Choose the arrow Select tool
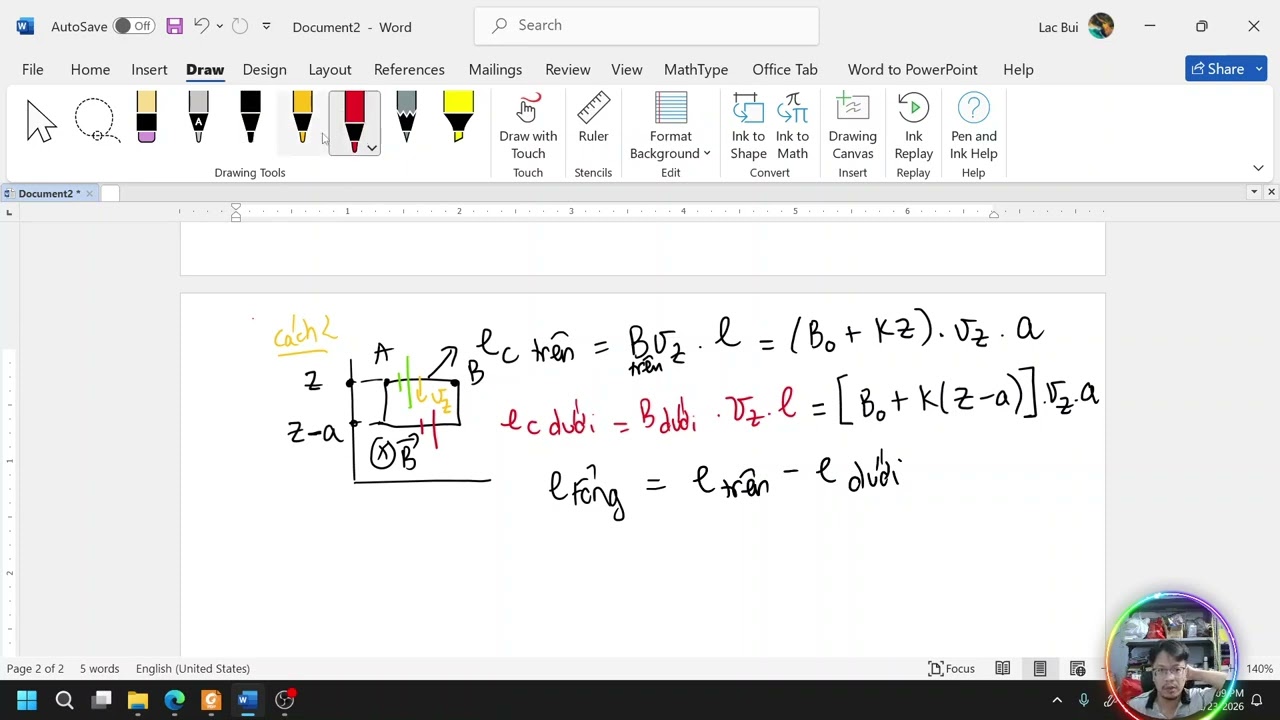This screenshot has width=1280, height=720. click(x=42, y=121)
